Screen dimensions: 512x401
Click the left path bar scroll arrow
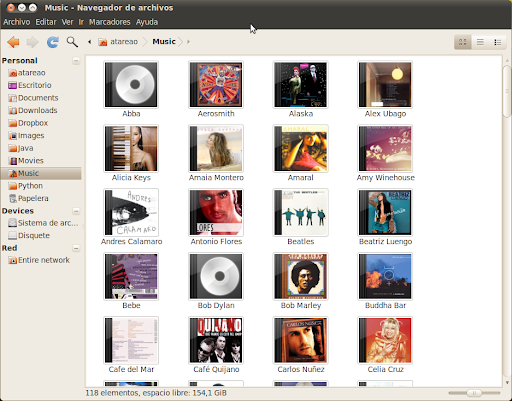pyautogui.click(x=89, y=42)
